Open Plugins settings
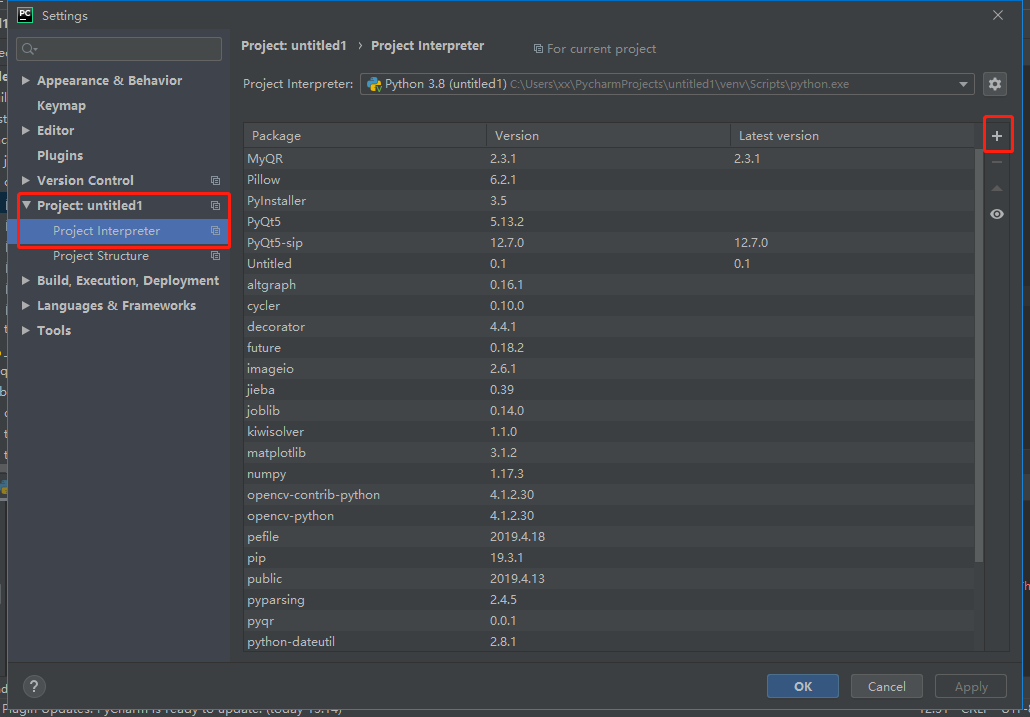This screenshot has width=1030, height=717. (x=60, y=156)
